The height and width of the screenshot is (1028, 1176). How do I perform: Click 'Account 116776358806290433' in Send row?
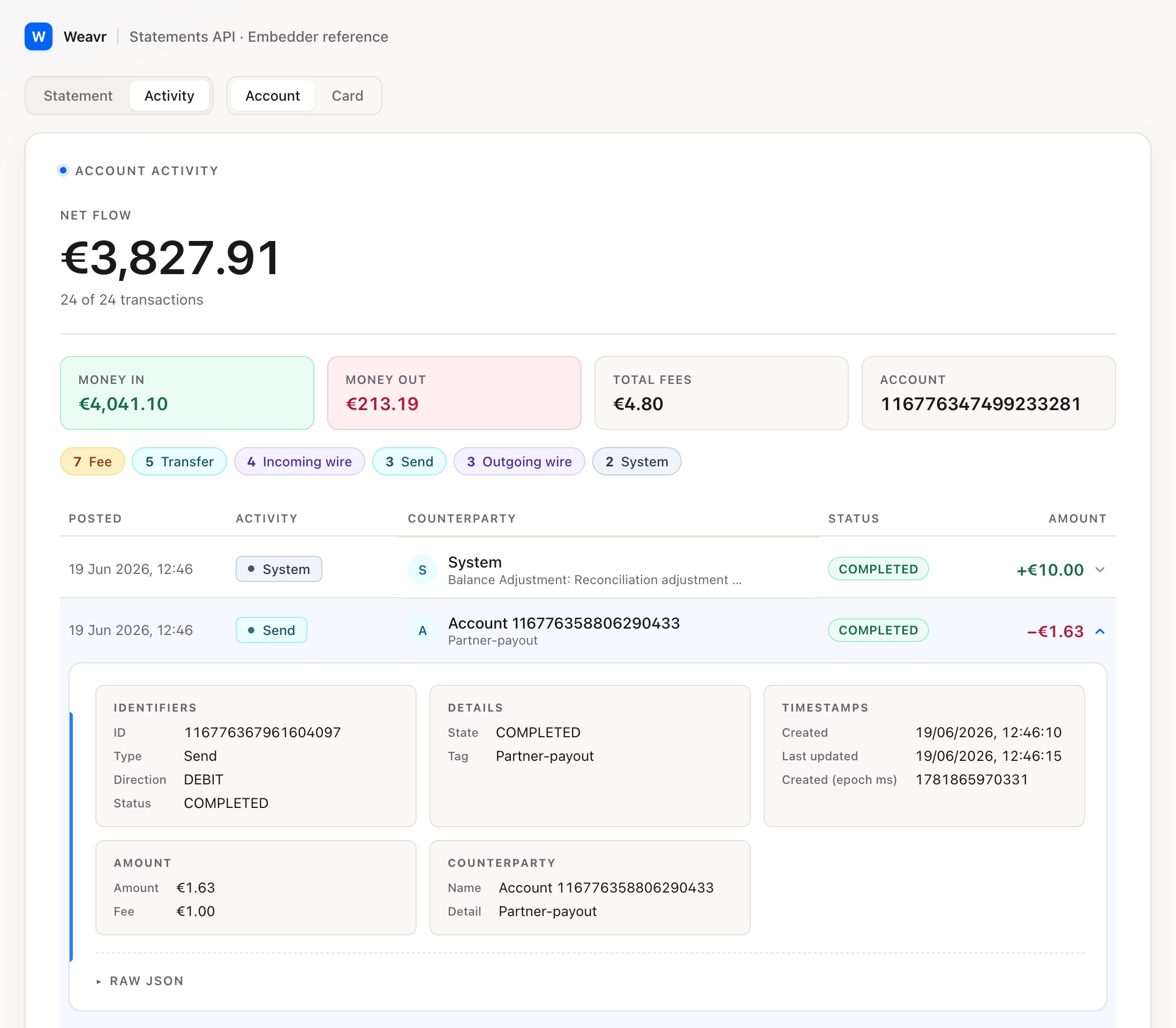(564, 624)
